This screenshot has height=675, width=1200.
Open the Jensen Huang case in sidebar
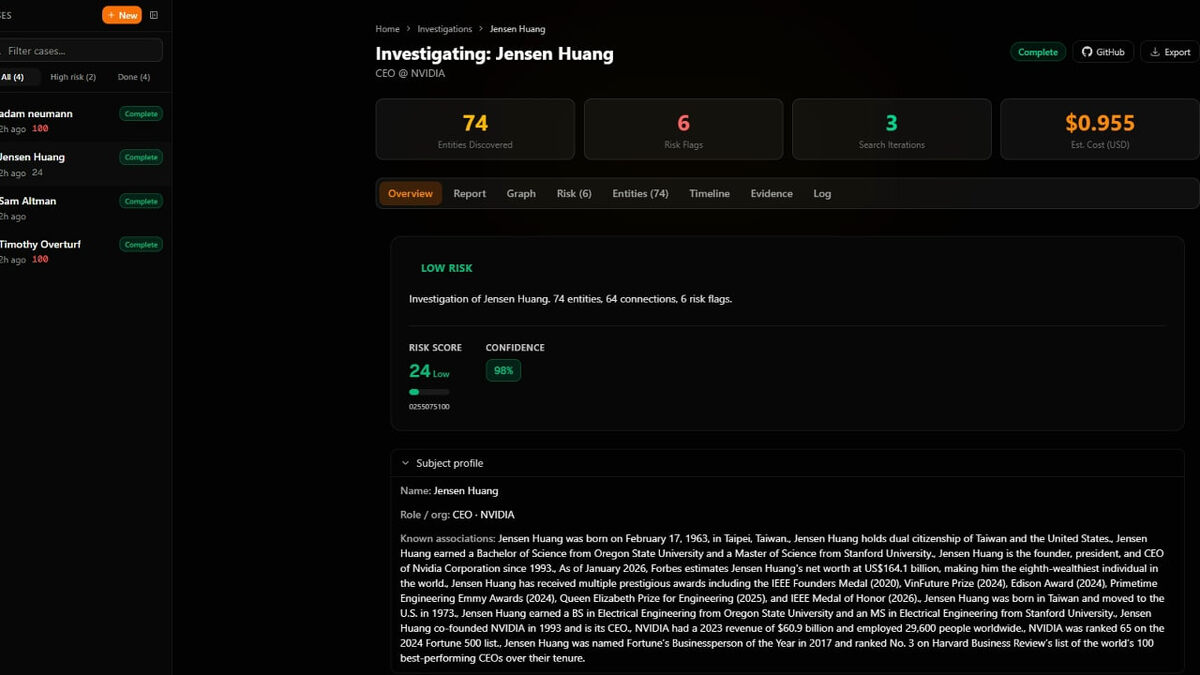(83, 164)
